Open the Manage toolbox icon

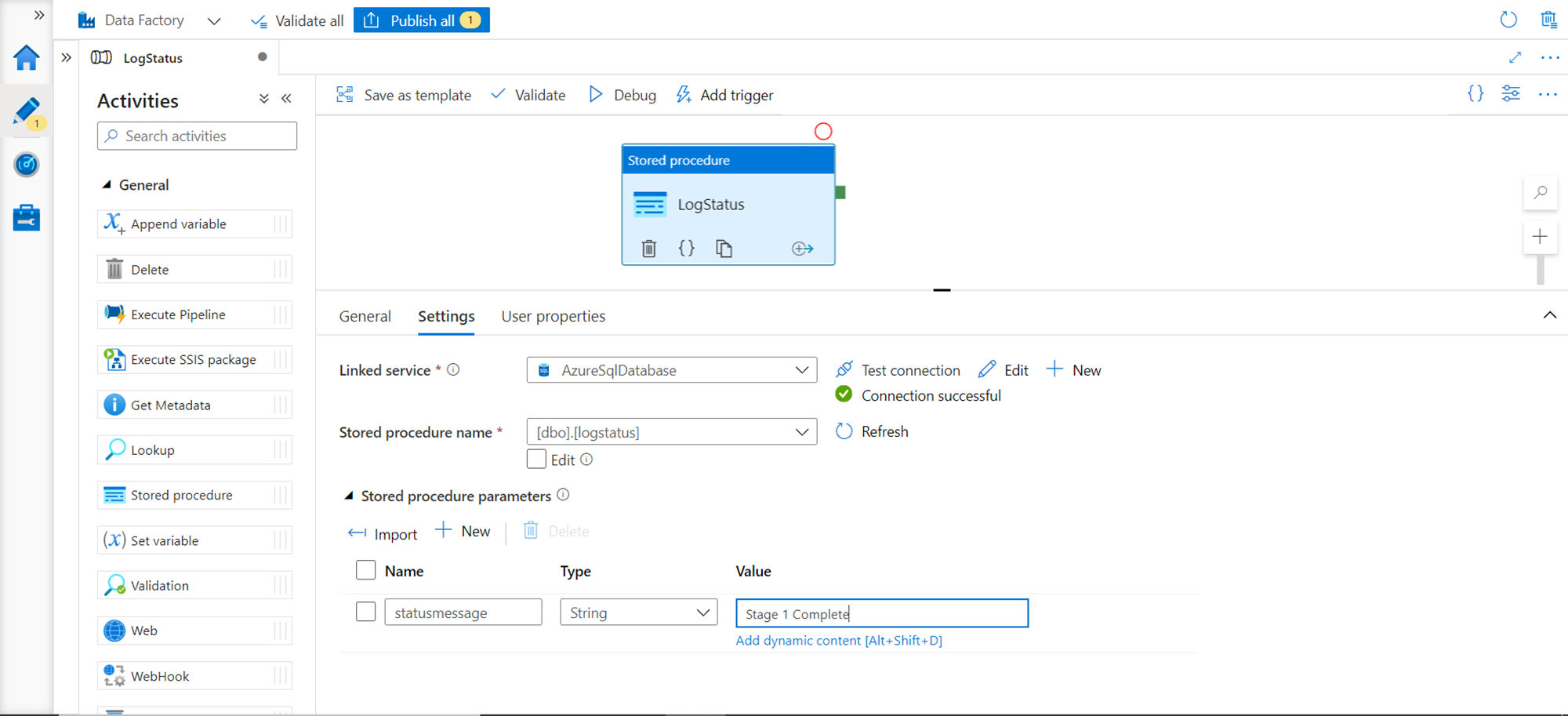pyautogui.click(x=27, y=218)
